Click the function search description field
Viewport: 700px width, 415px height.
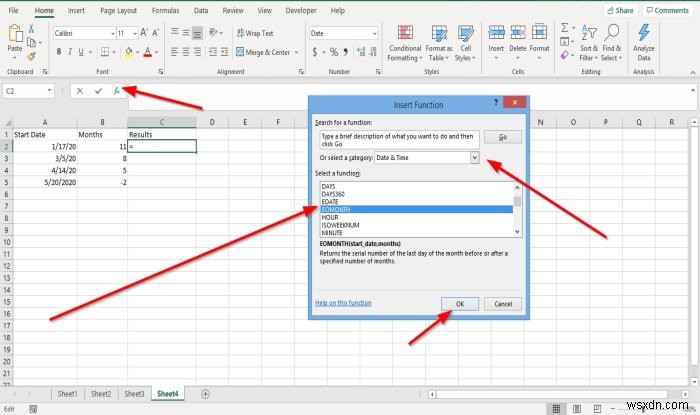pos(400,140)
